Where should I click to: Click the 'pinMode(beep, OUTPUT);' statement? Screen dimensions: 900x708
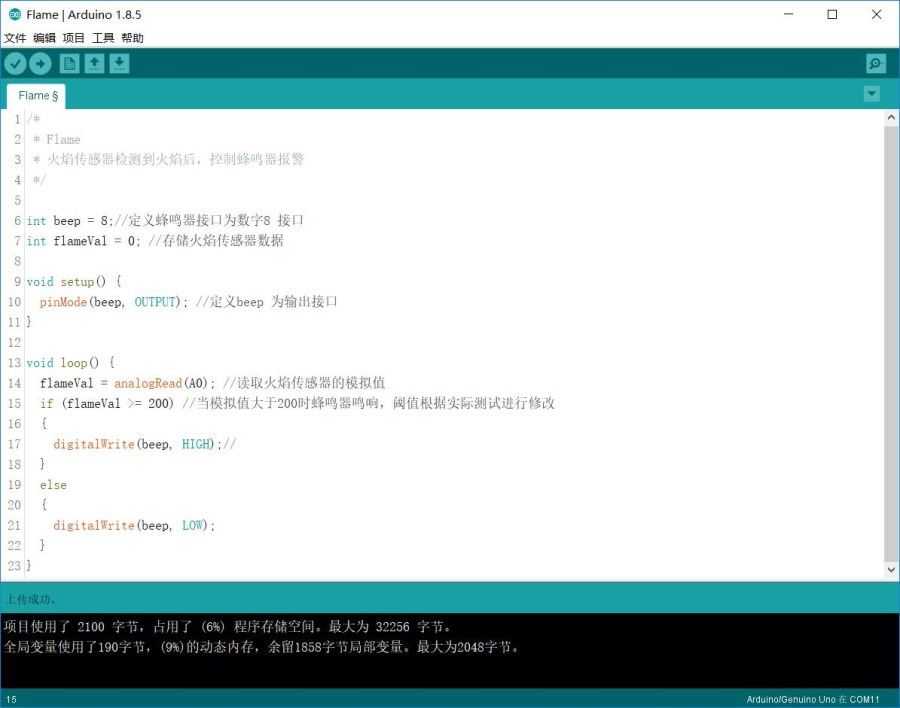pyautogui.click(x=113, y=302)
